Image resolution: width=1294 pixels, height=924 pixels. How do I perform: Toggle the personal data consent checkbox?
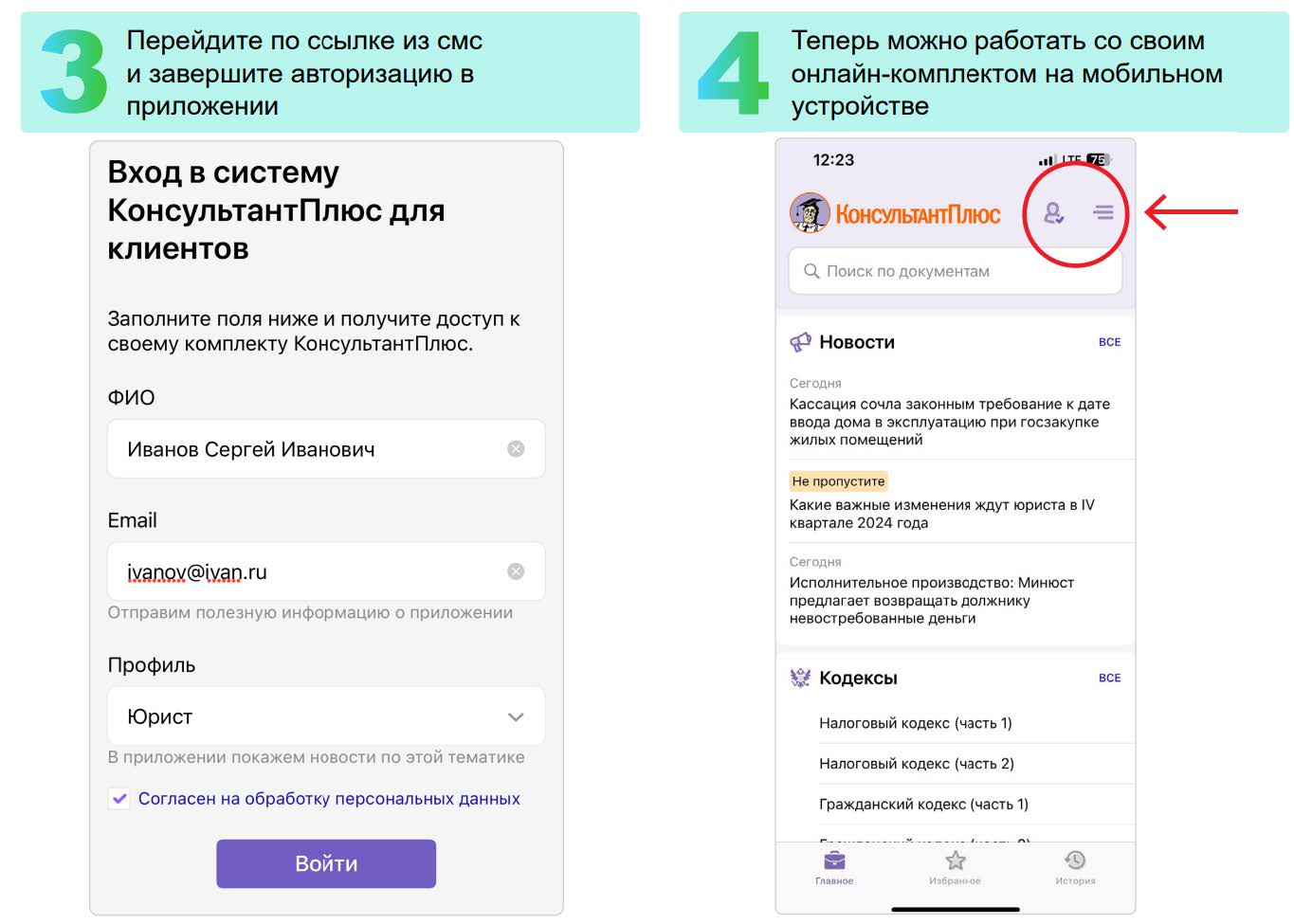pos(119,799)
